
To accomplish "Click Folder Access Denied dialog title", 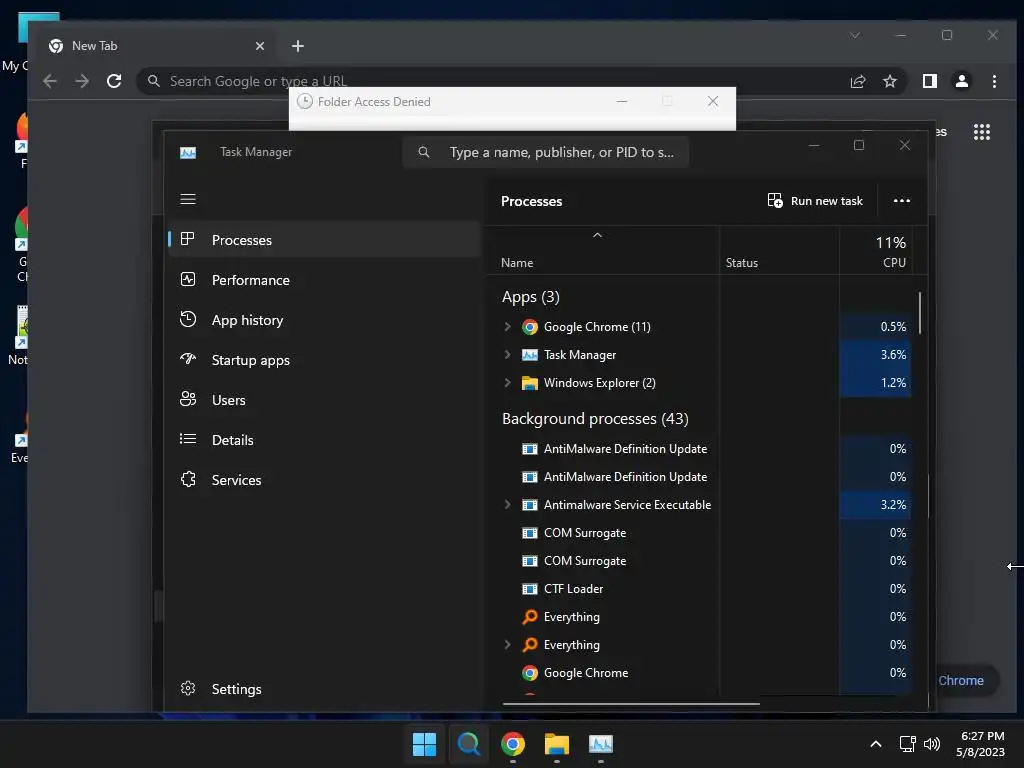I will click(374, 101).
